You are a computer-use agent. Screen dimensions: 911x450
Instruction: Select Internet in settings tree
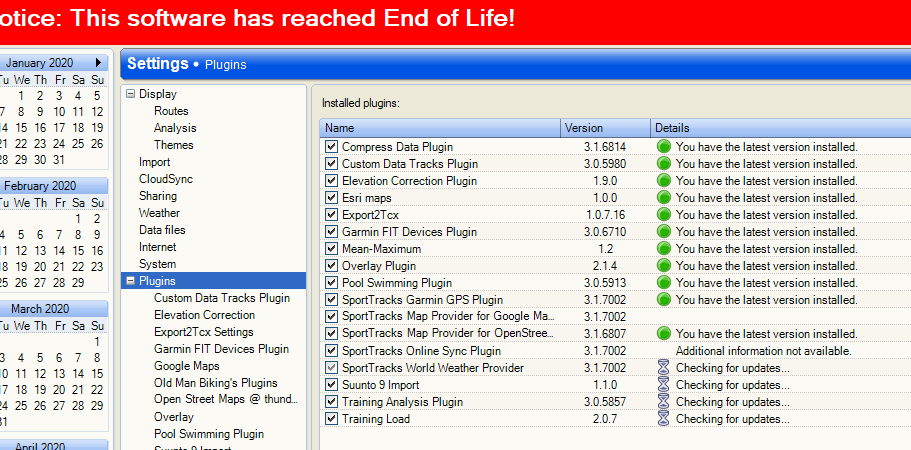pos(157,247)
